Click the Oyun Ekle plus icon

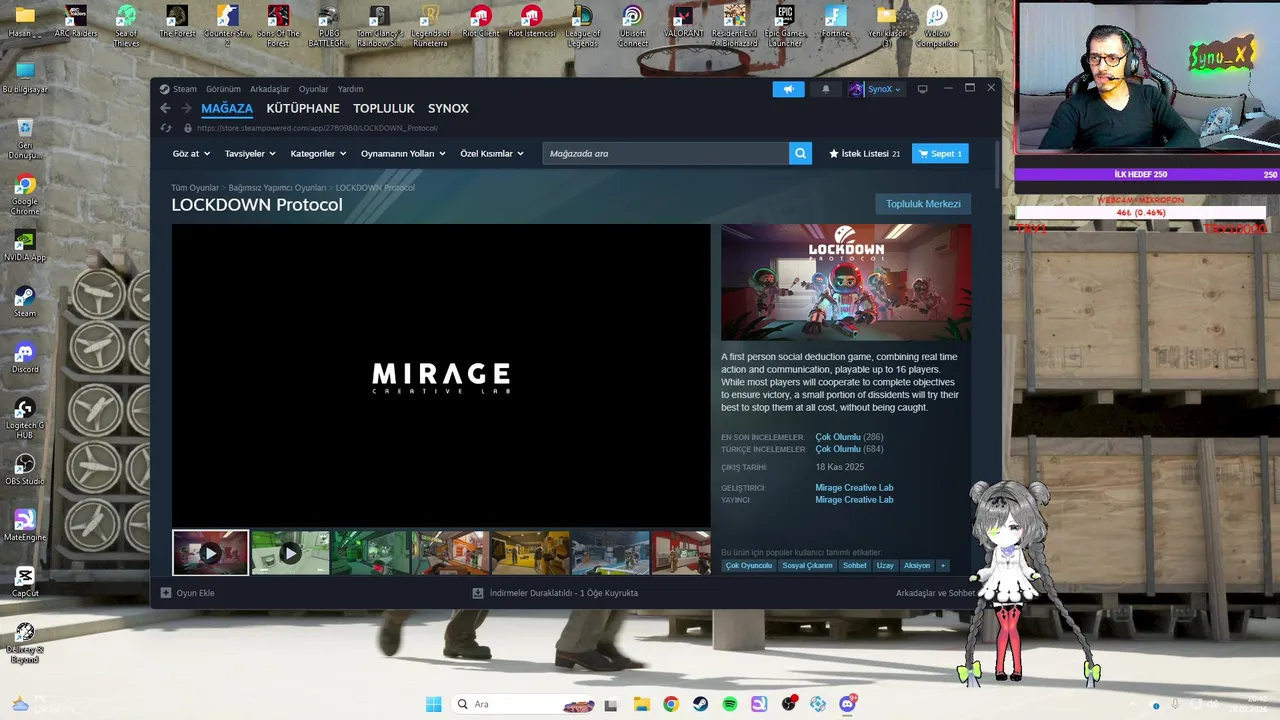click(166, 593)
